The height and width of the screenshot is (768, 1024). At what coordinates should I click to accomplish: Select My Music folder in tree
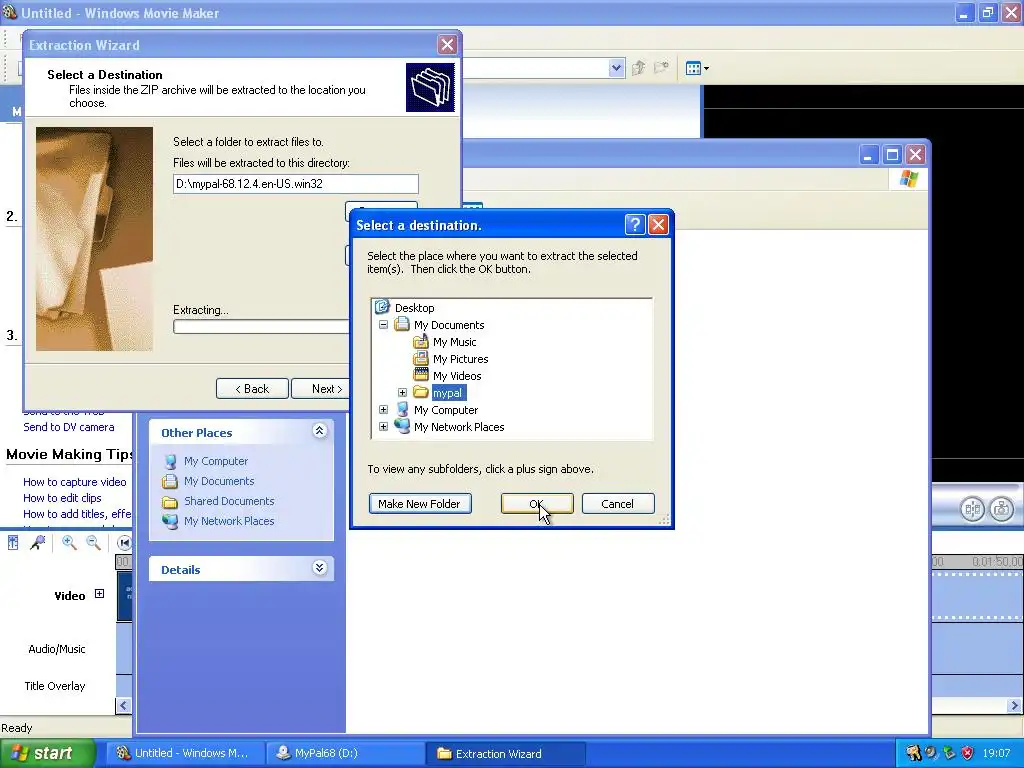455,342
